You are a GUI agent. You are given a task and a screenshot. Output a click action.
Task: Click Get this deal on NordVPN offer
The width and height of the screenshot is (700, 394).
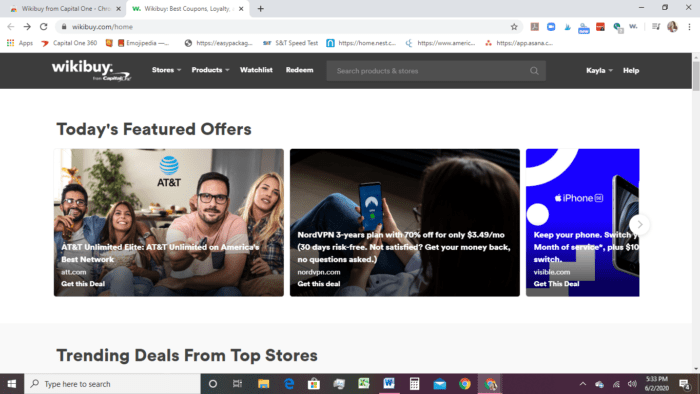point(319,284)
